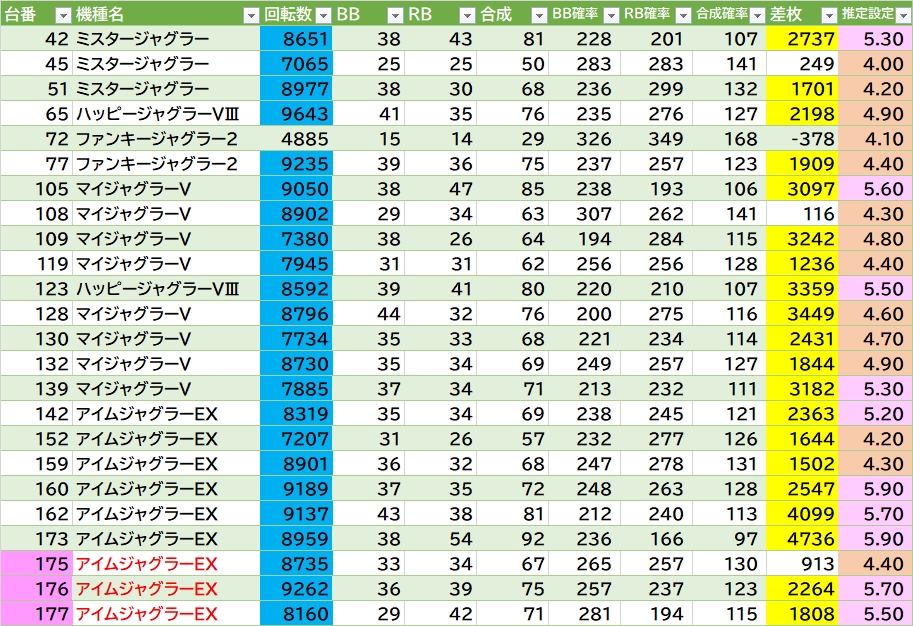Select red アイムジャグラーEX in row 176
Screen dimensions: 913x626
(166, 589)
